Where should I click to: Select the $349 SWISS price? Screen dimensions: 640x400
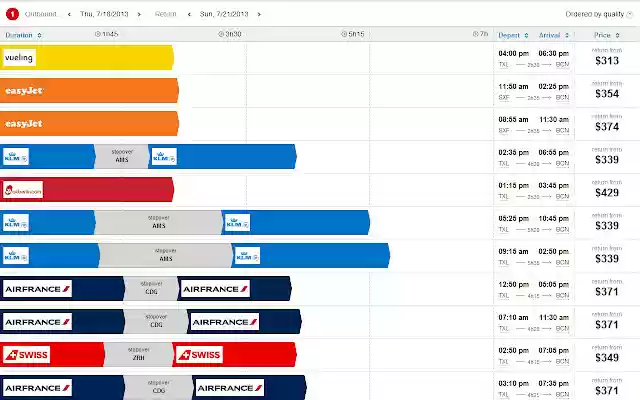(x=607, y=358)
